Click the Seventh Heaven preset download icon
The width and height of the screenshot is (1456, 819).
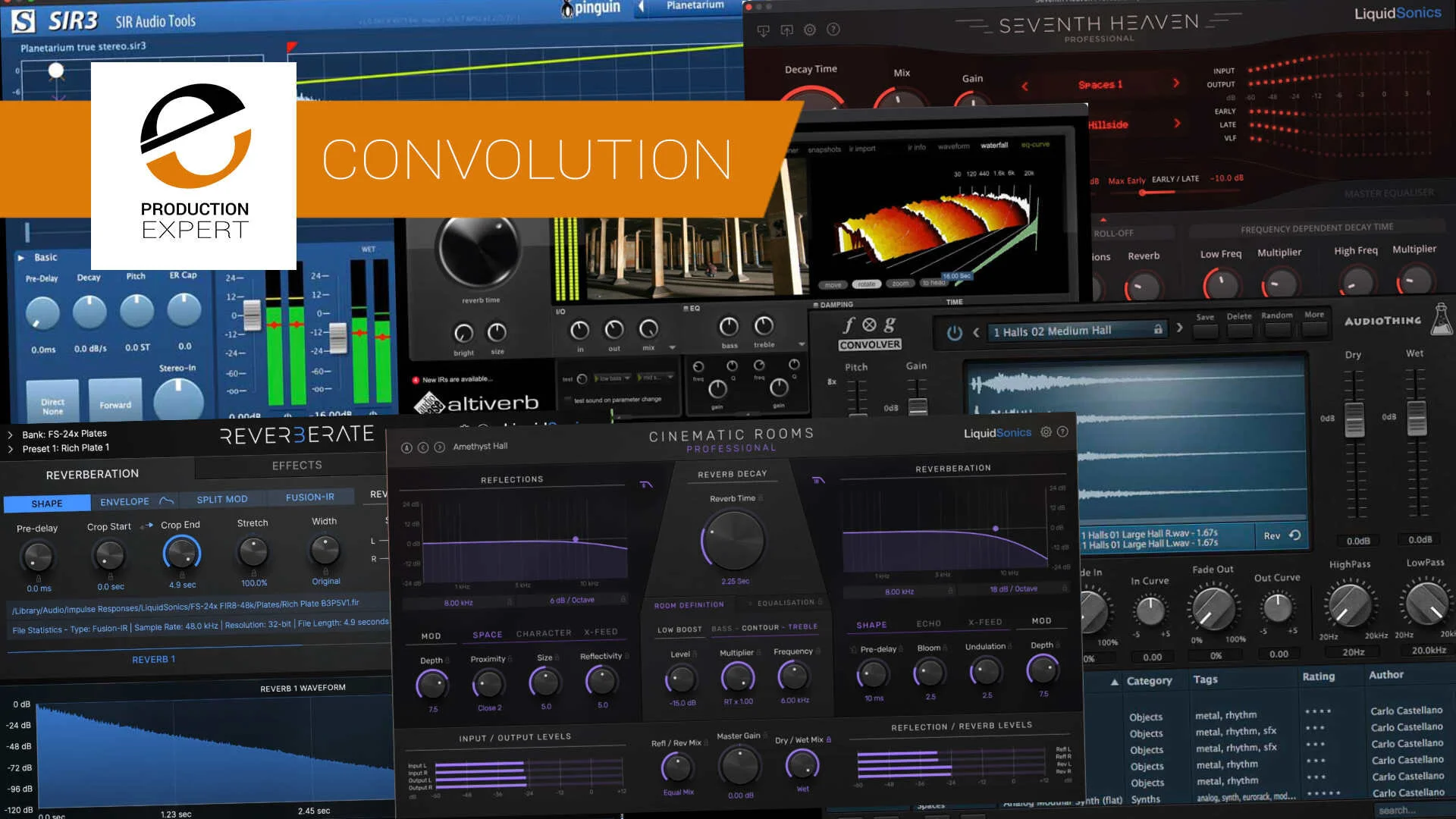coord(764,30)
